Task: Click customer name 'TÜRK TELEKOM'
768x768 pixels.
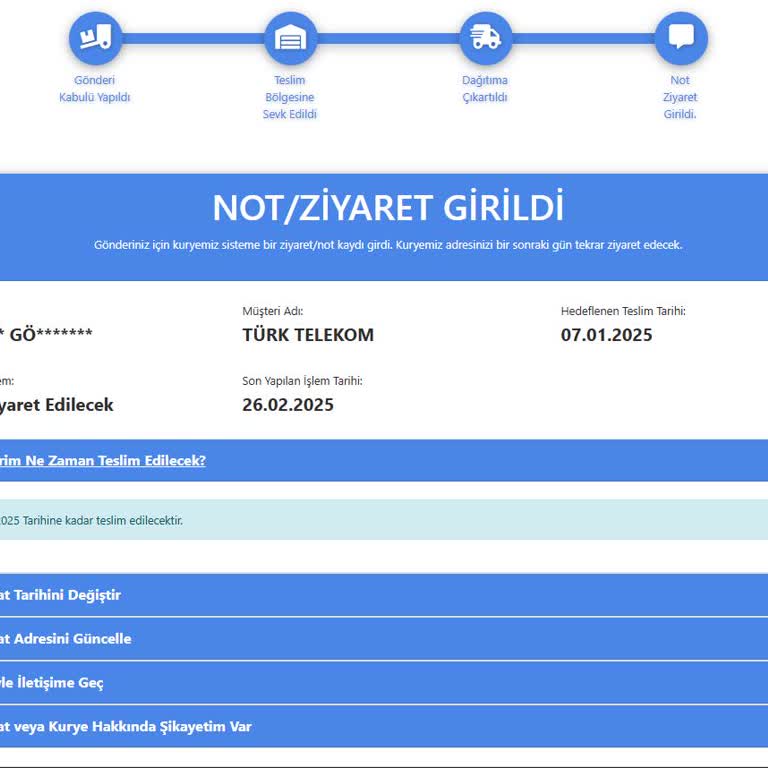Action: point(308,335)
